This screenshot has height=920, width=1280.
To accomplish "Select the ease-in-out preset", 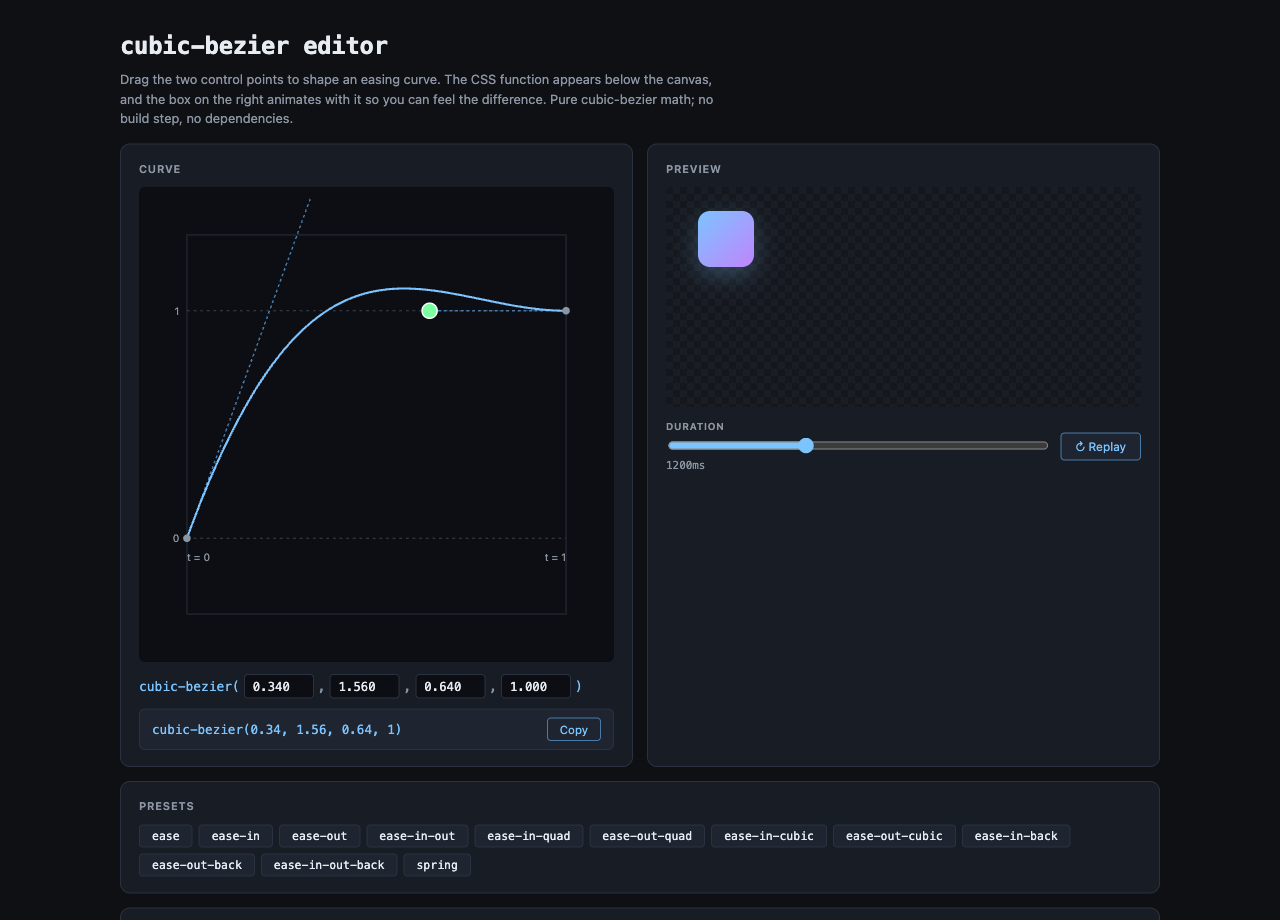I will click(x=417, y=836).
